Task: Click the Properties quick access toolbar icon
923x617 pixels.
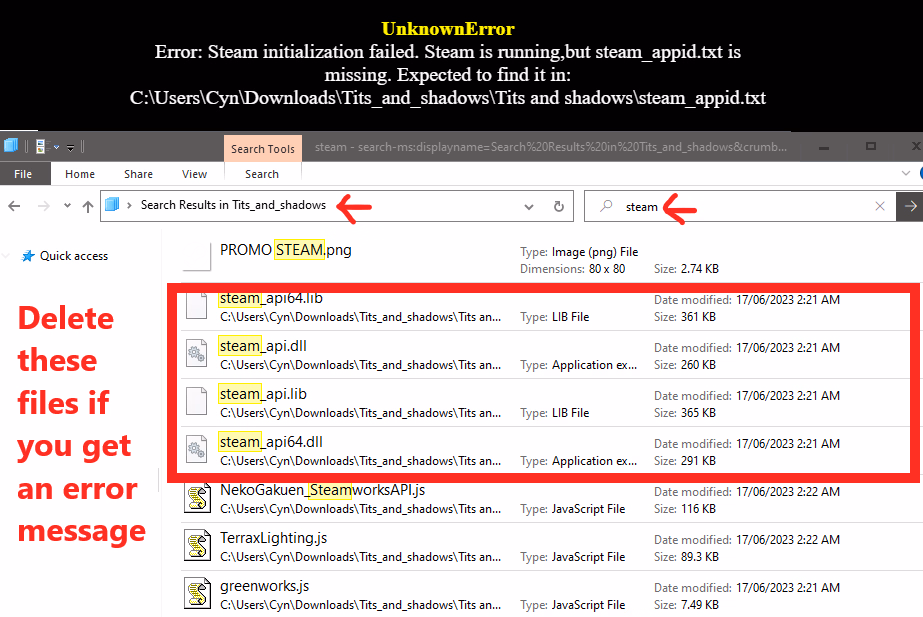Action: point(41,146)
